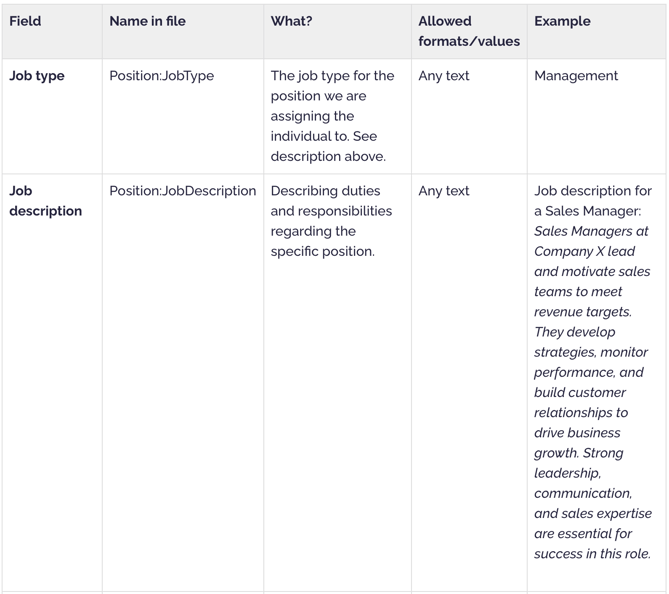Viewport: 669px width, 594px height.
Task: Click the italic "revenue targets." line
Action: 582,312
